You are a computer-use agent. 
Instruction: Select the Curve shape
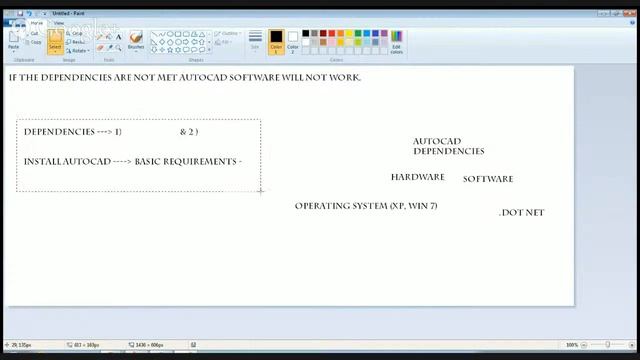(162, 34)
